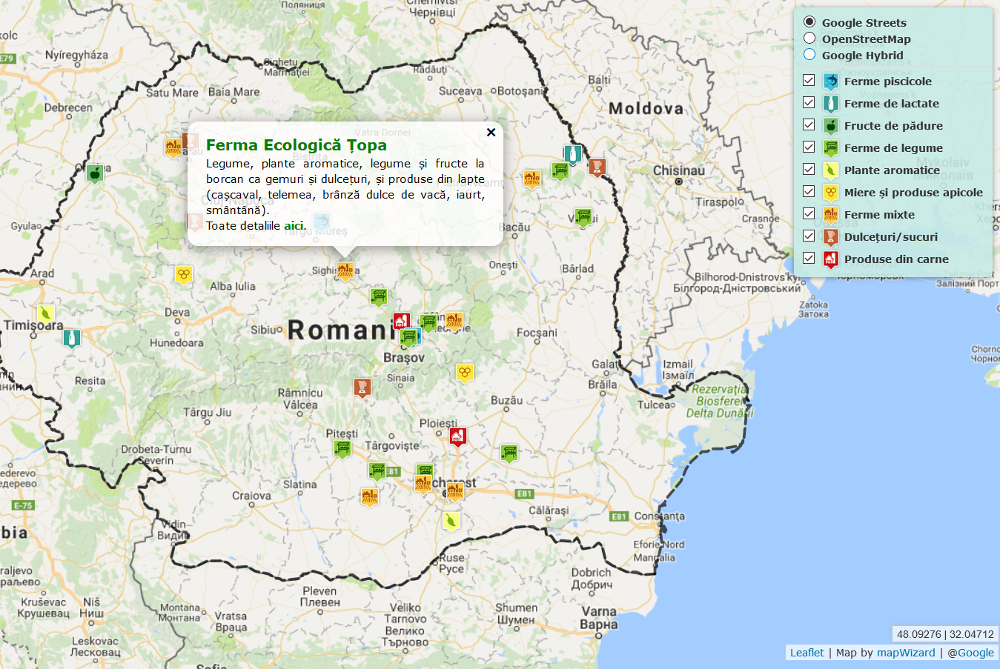Click the Constanța city label
The width and height of the screenshot is (1000, 669).
coord(659,516)
